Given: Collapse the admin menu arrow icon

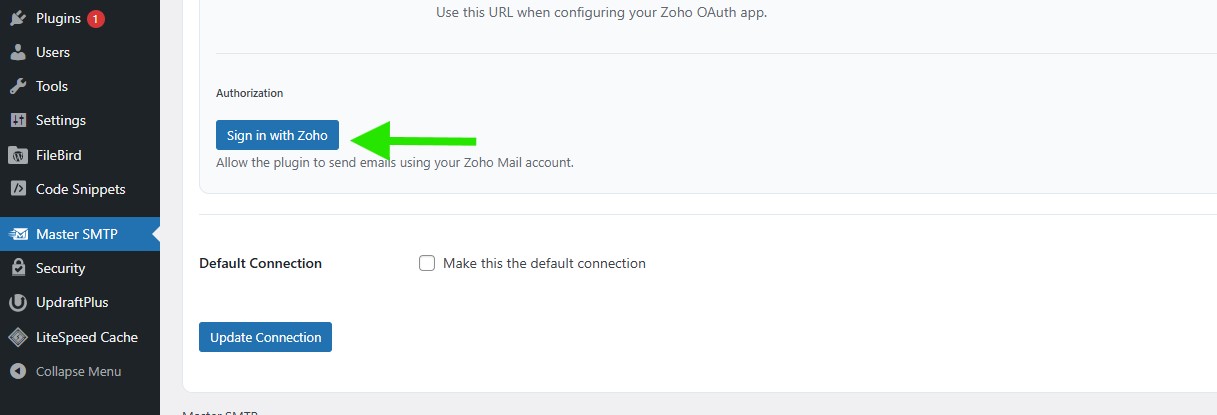Looking at the screenshot, I should 18,371.
